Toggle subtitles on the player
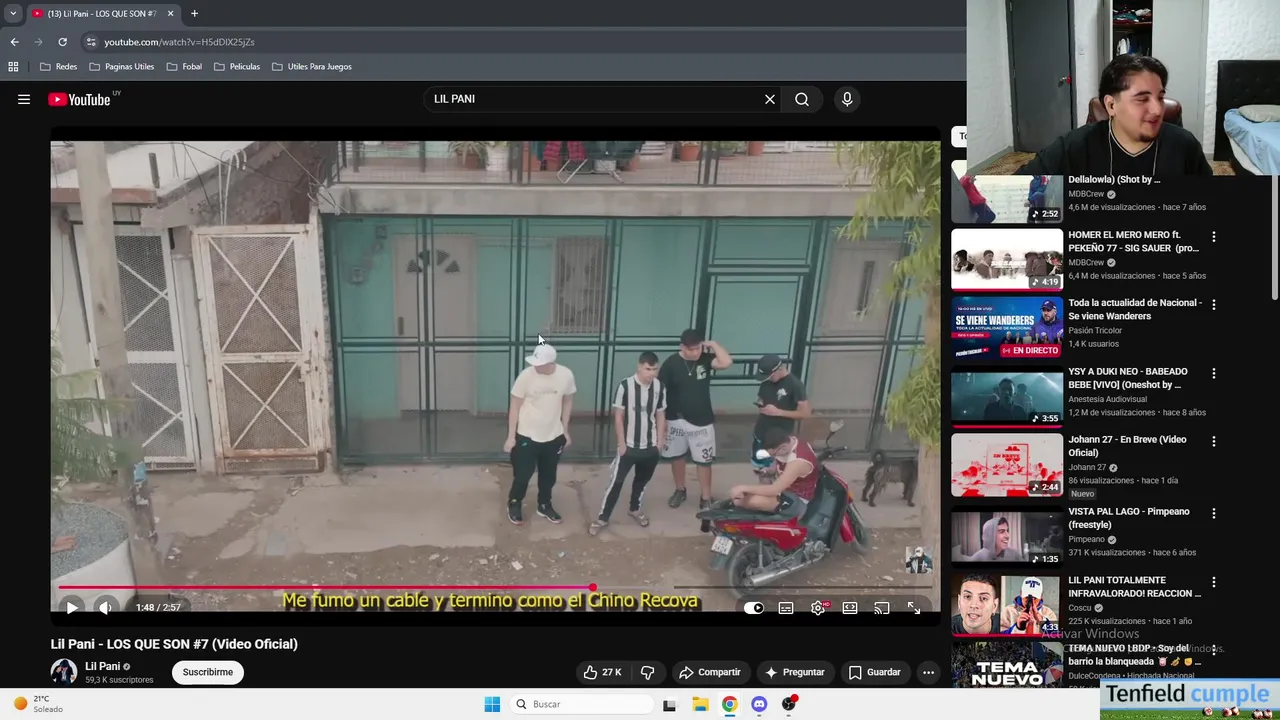 786,608
